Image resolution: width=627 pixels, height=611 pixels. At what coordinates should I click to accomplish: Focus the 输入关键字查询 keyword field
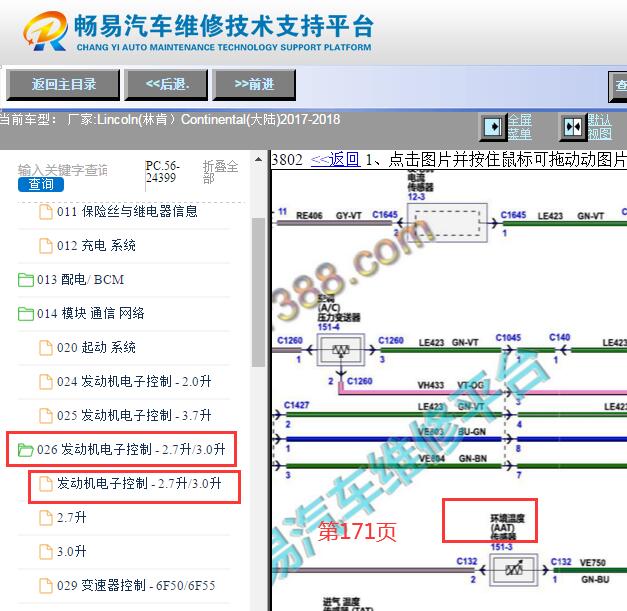pyautogui.click(x=63, y=170)
